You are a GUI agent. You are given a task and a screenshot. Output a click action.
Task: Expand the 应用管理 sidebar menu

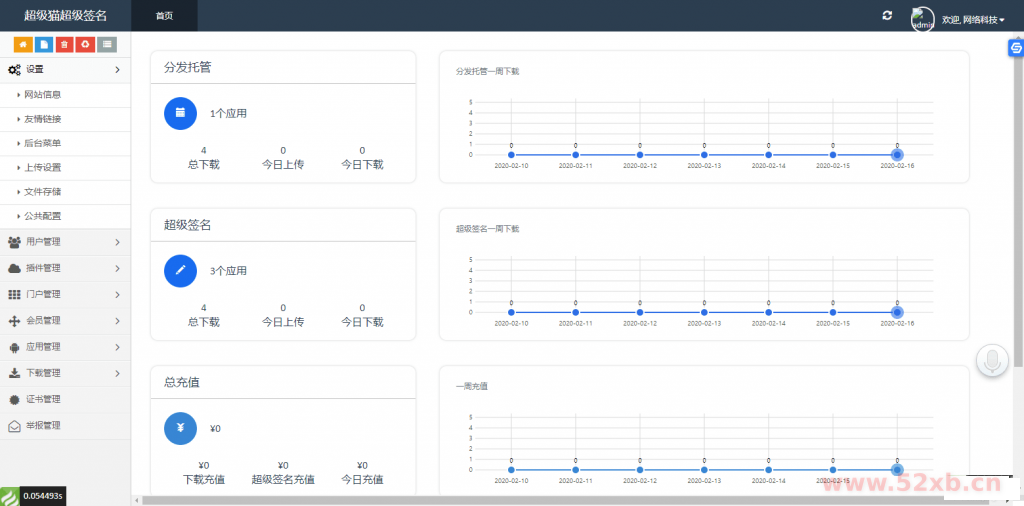pos(65,347)
